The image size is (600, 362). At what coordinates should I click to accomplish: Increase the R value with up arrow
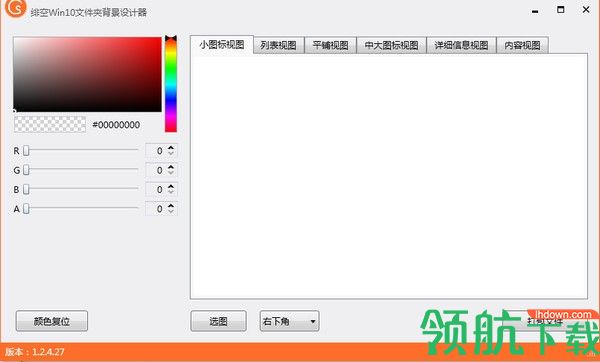pyautogui.click(x=171, y=147)
